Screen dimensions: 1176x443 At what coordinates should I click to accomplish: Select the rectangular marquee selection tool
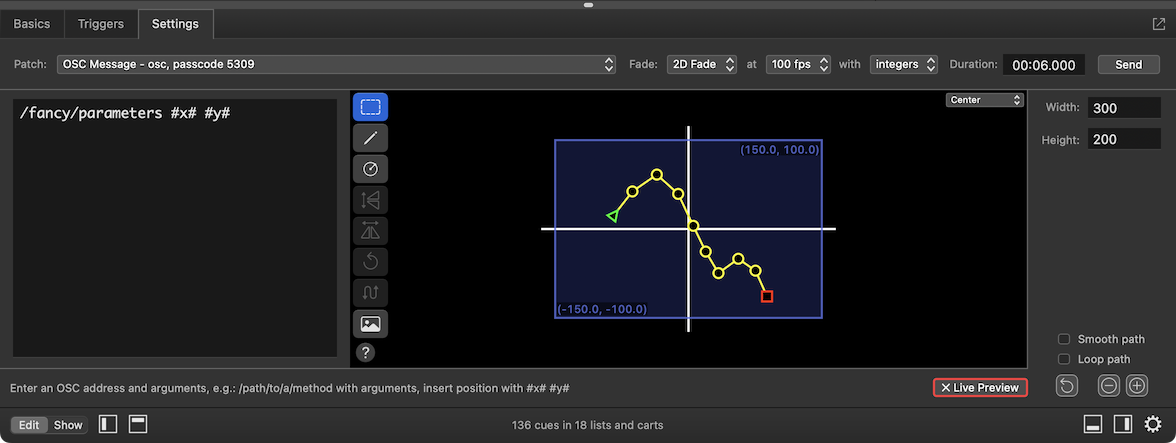[x=370, y=107]
